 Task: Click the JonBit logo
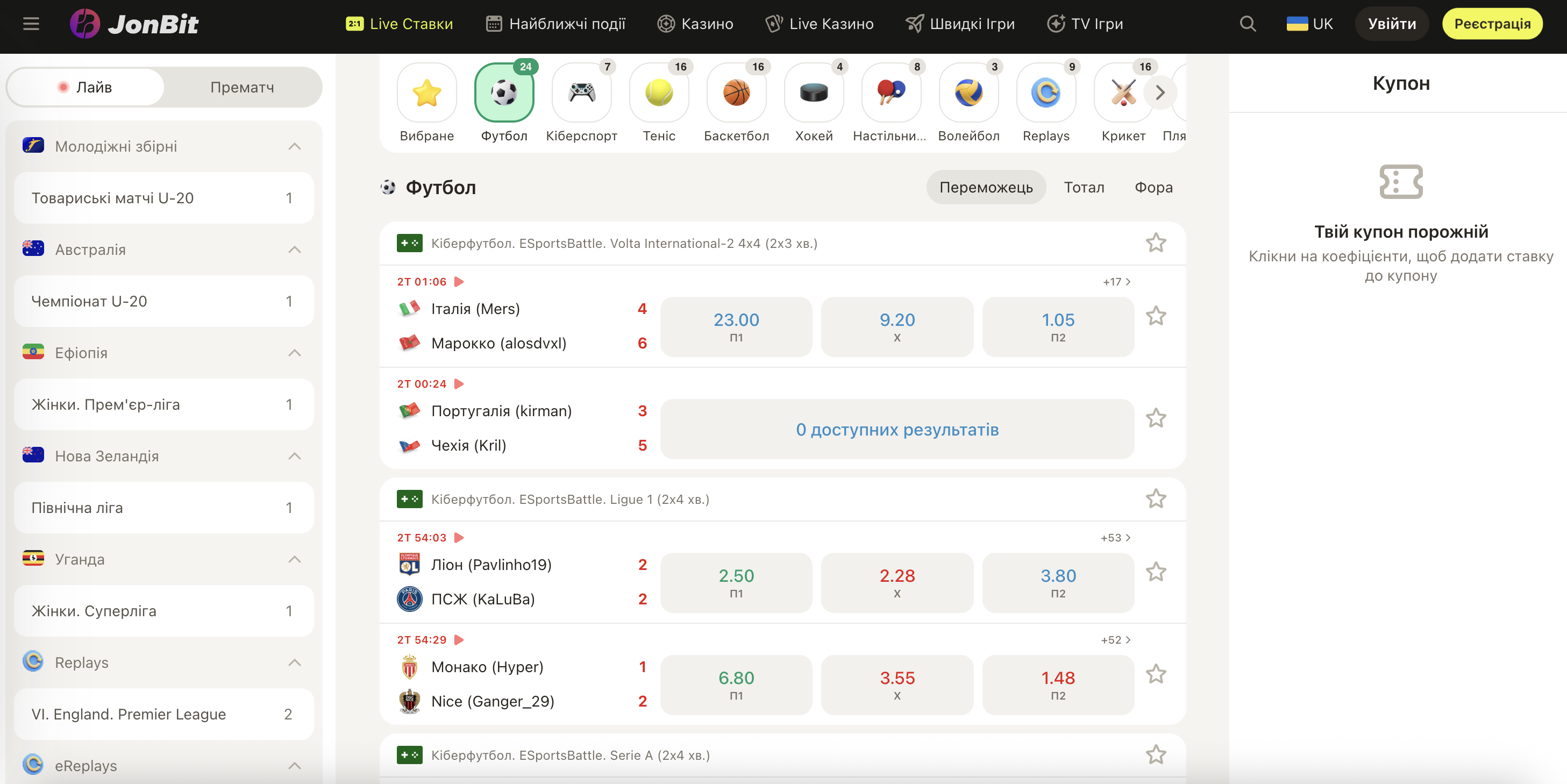click(x=134, y=24)
